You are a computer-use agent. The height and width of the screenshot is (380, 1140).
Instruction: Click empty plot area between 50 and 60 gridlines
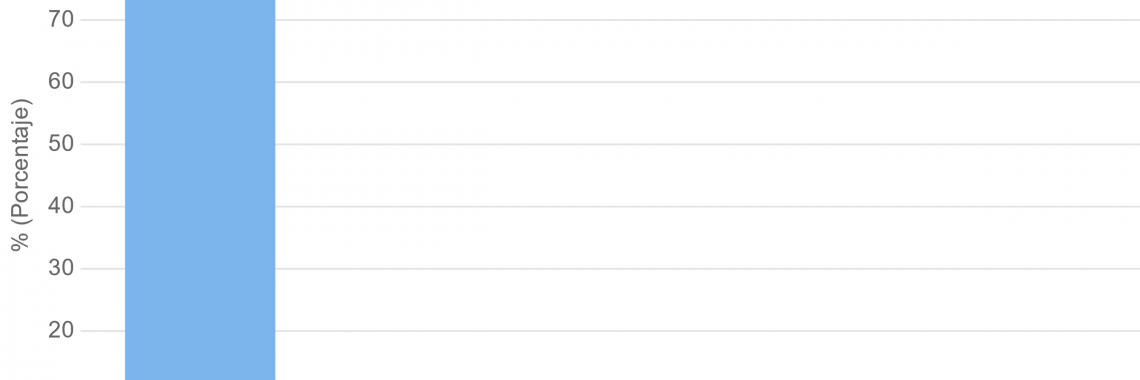coord(707,113)
